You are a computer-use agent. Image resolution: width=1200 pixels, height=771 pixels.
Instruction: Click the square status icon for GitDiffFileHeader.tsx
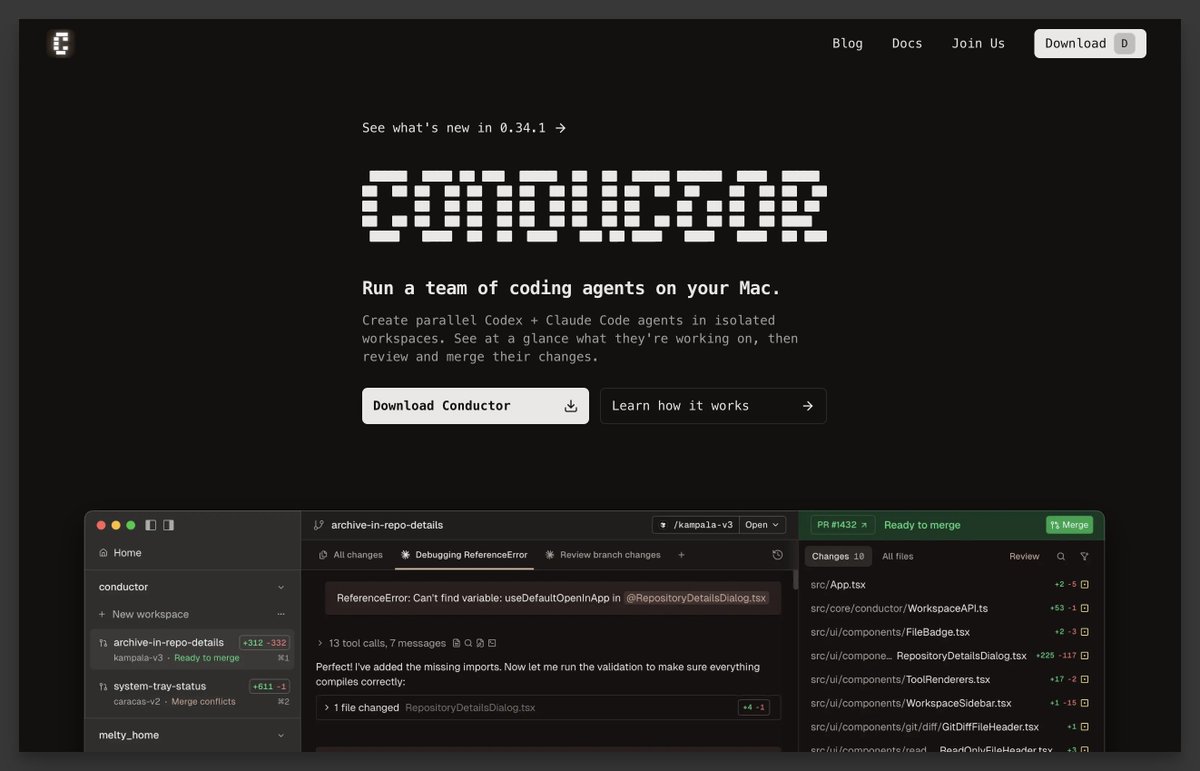click(1084, 727)
